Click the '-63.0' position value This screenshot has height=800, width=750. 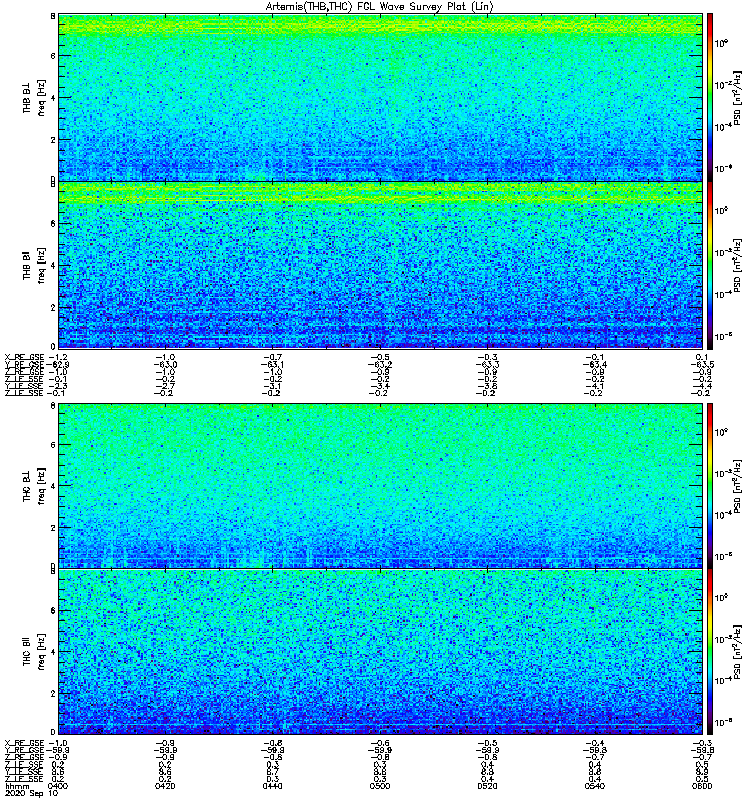coord(165,365)
